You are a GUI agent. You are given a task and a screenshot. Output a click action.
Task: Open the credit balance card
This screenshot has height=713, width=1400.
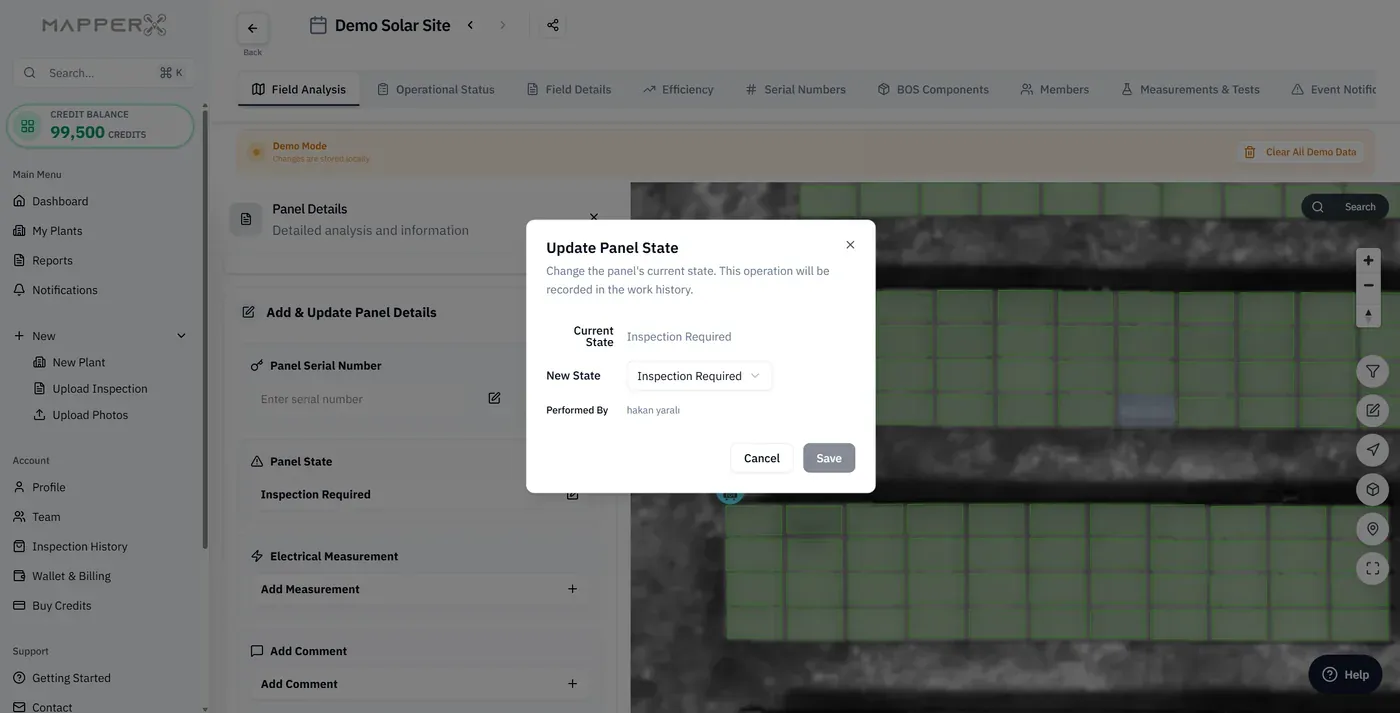coord(100,126)
